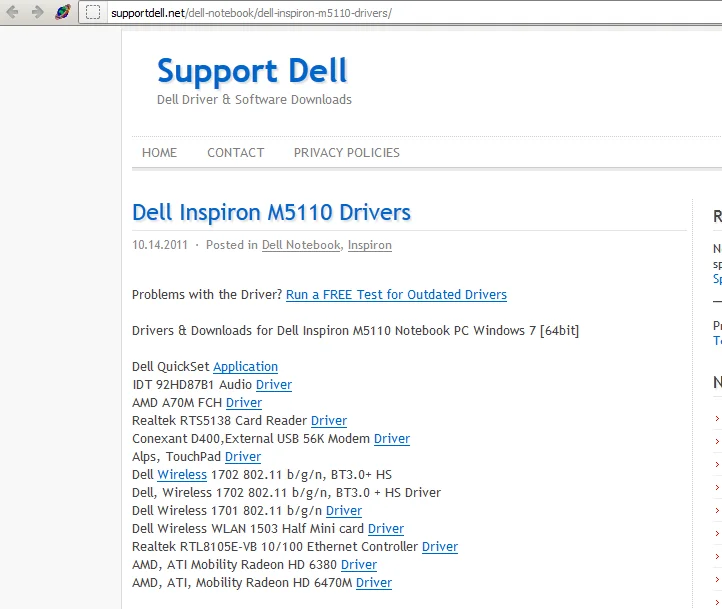Open Wireless WLAN 1503 Half Mini card Driver

[386, 528]
